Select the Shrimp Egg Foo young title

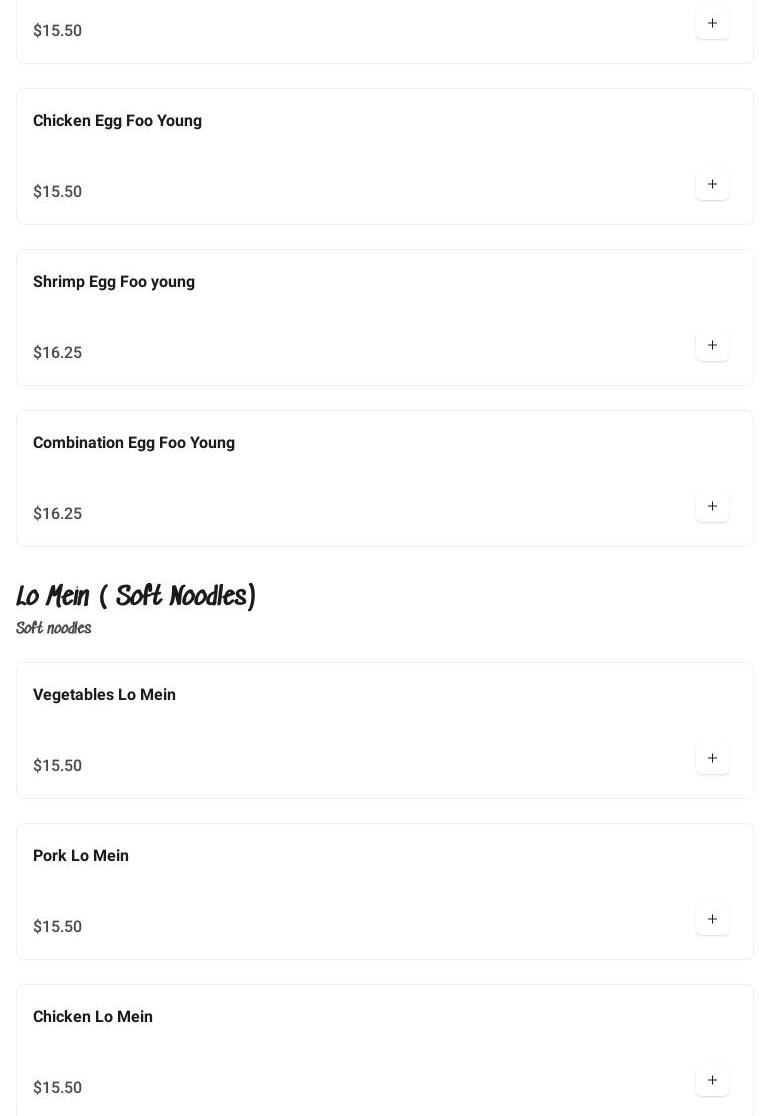pos(114,282)
